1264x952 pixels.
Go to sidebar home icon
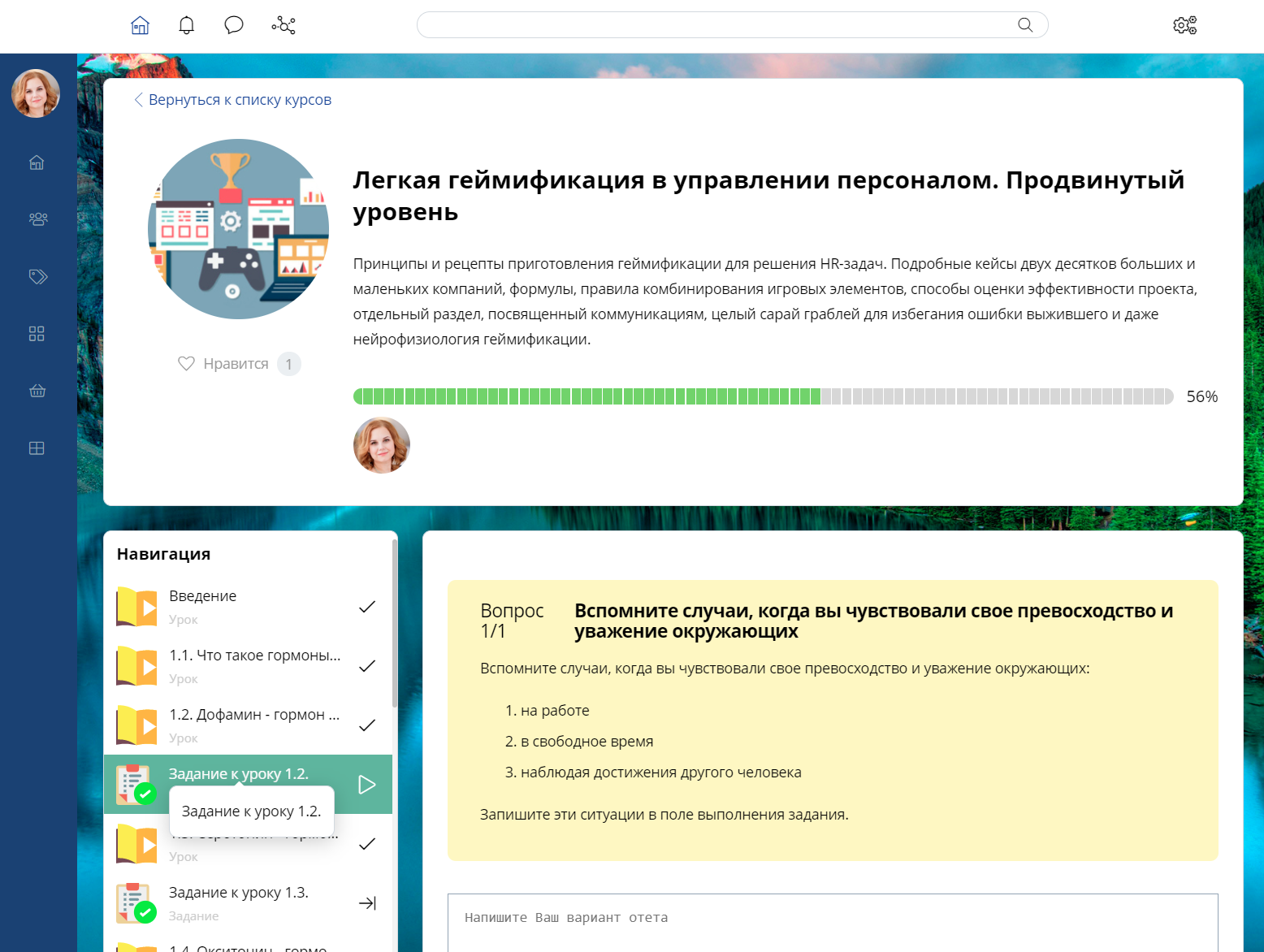point(37,162)
